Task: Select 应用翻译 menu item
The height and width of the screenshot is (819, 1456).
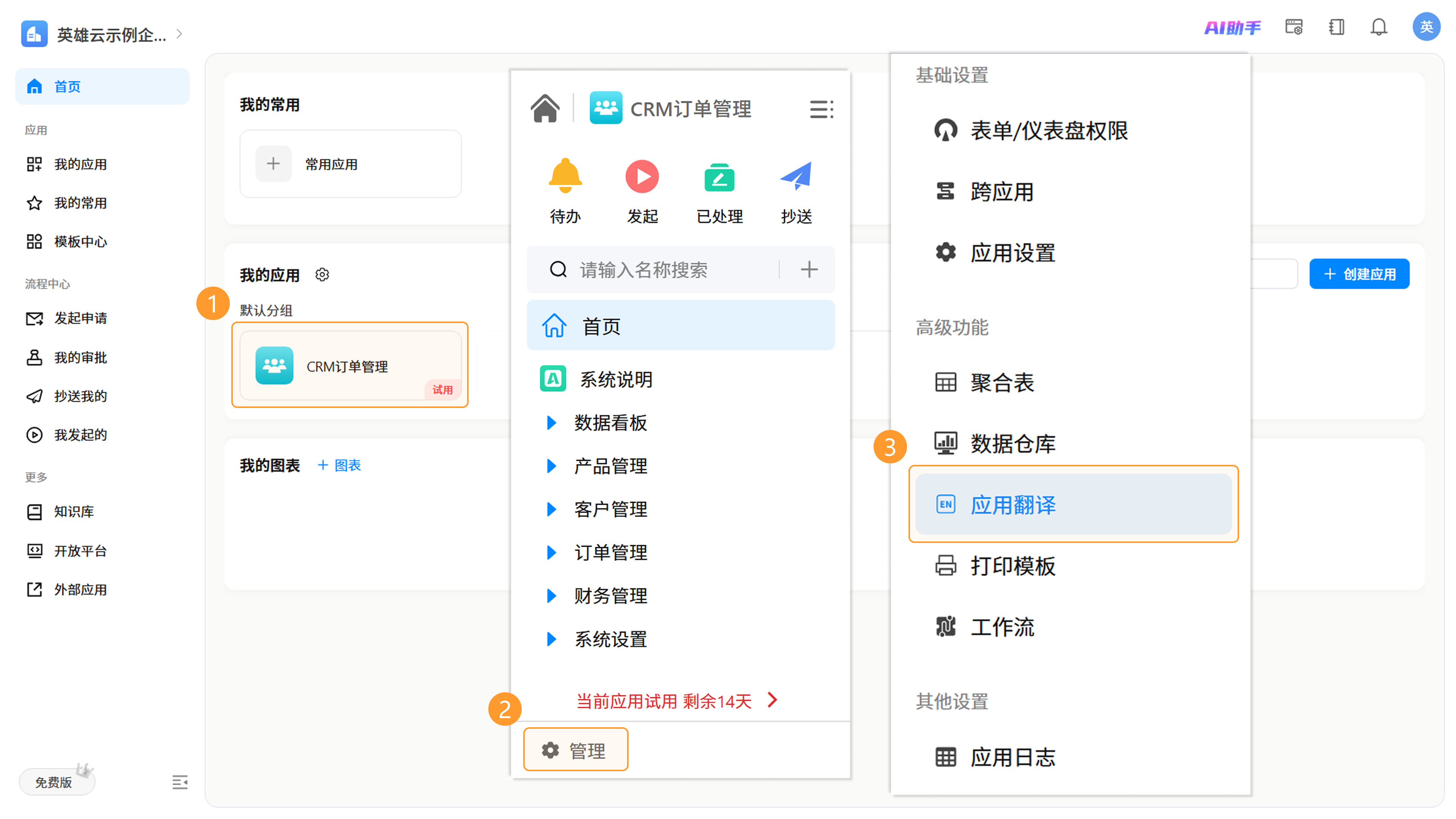Action: coord(1073,504)
